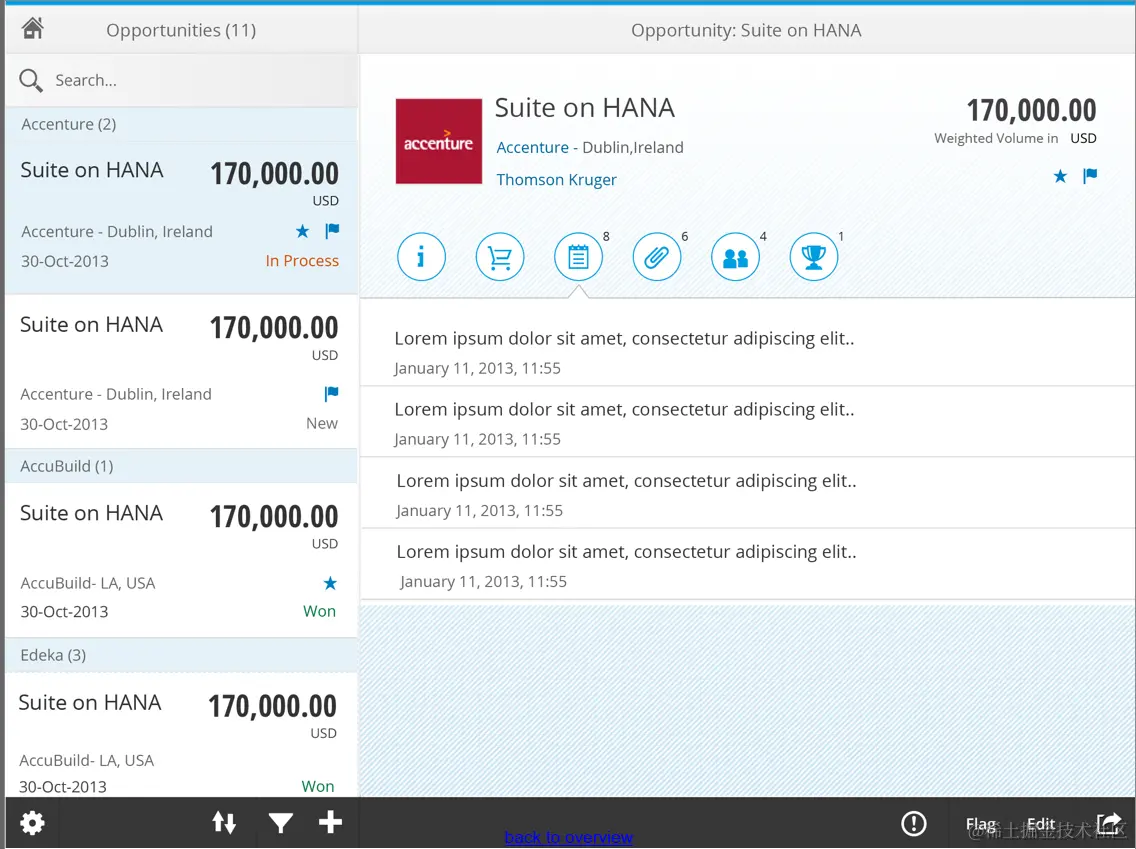Open the Accenture account link
The width and height of the screenshot is (1136, 849).
532,148
